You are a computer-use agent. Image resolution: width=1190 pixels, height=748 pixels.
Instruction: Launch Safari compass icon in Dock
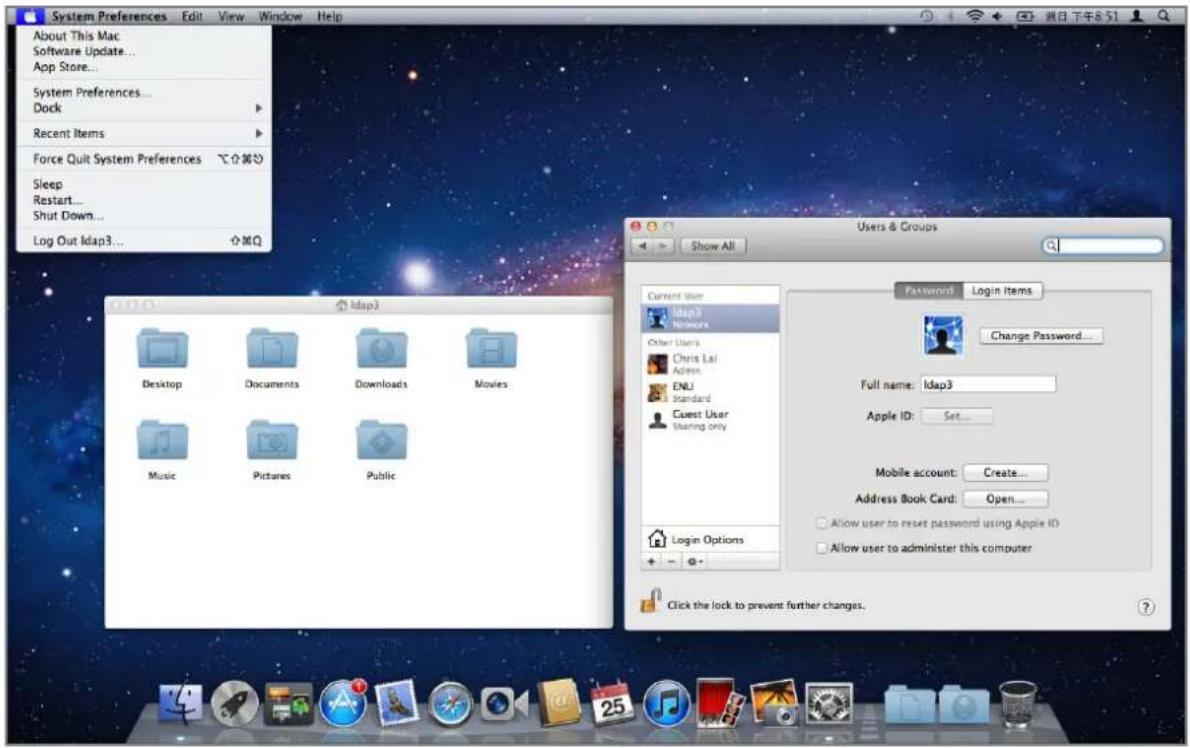(451, 704)
